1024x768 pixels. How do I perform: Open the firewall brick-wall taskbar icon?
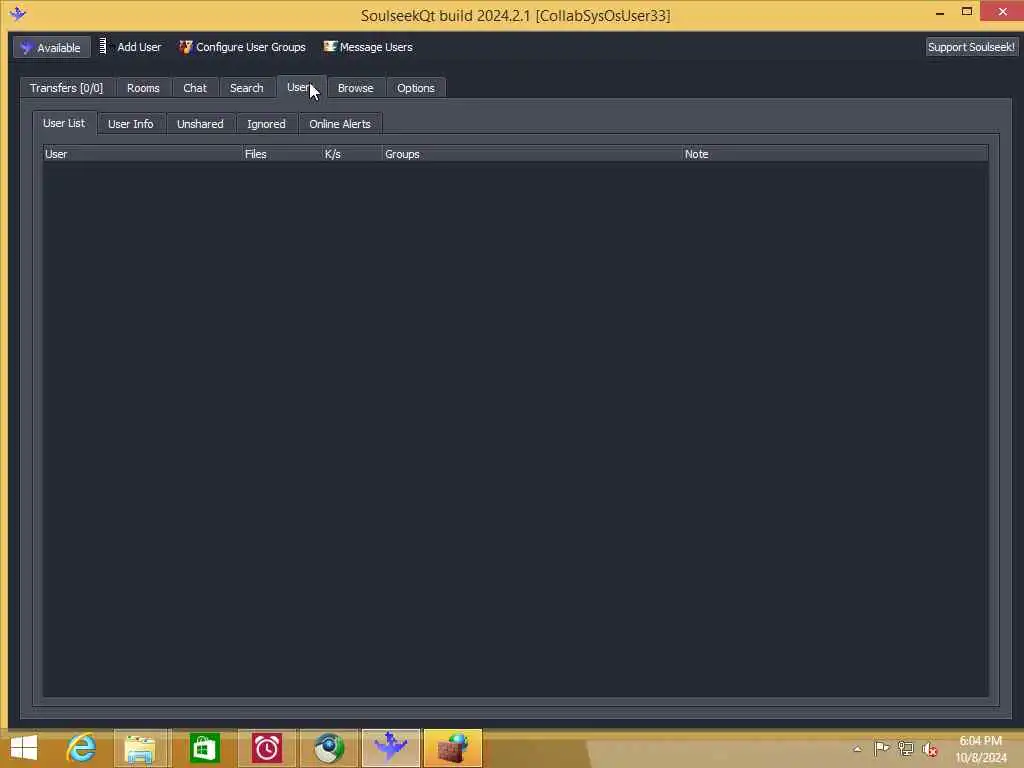click(x=453, y=748)
